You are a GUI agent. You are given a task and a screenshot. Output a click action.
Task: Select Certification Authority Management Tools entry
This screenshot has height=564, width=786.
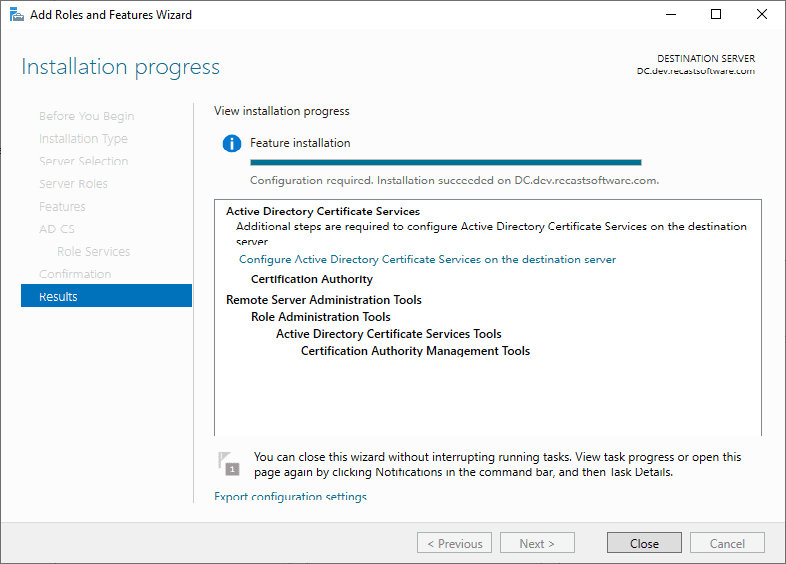click(415, 351)
